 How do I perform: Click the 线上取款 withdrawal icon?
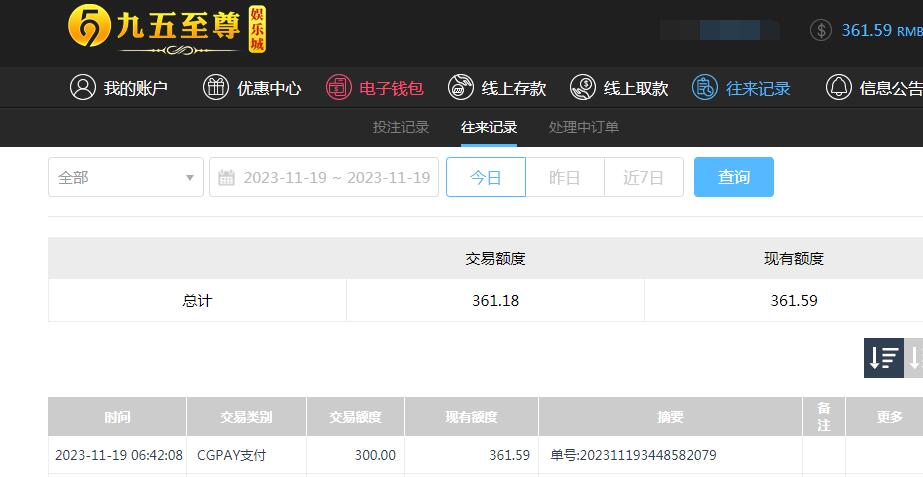click(583, 88)
